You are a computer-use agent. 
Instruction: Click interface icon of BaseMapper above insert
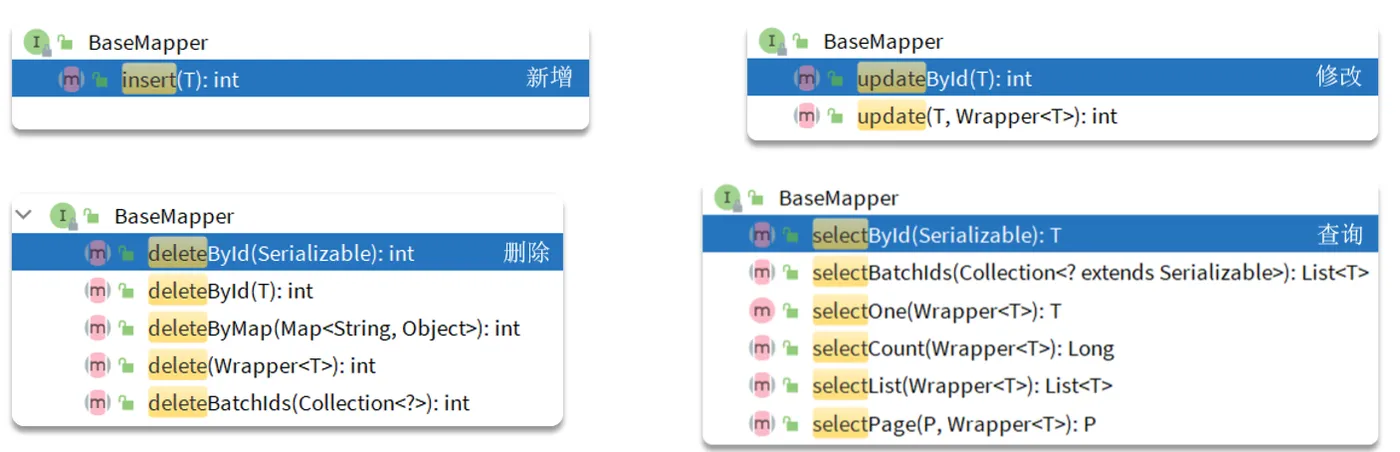[x=36, y=41]
